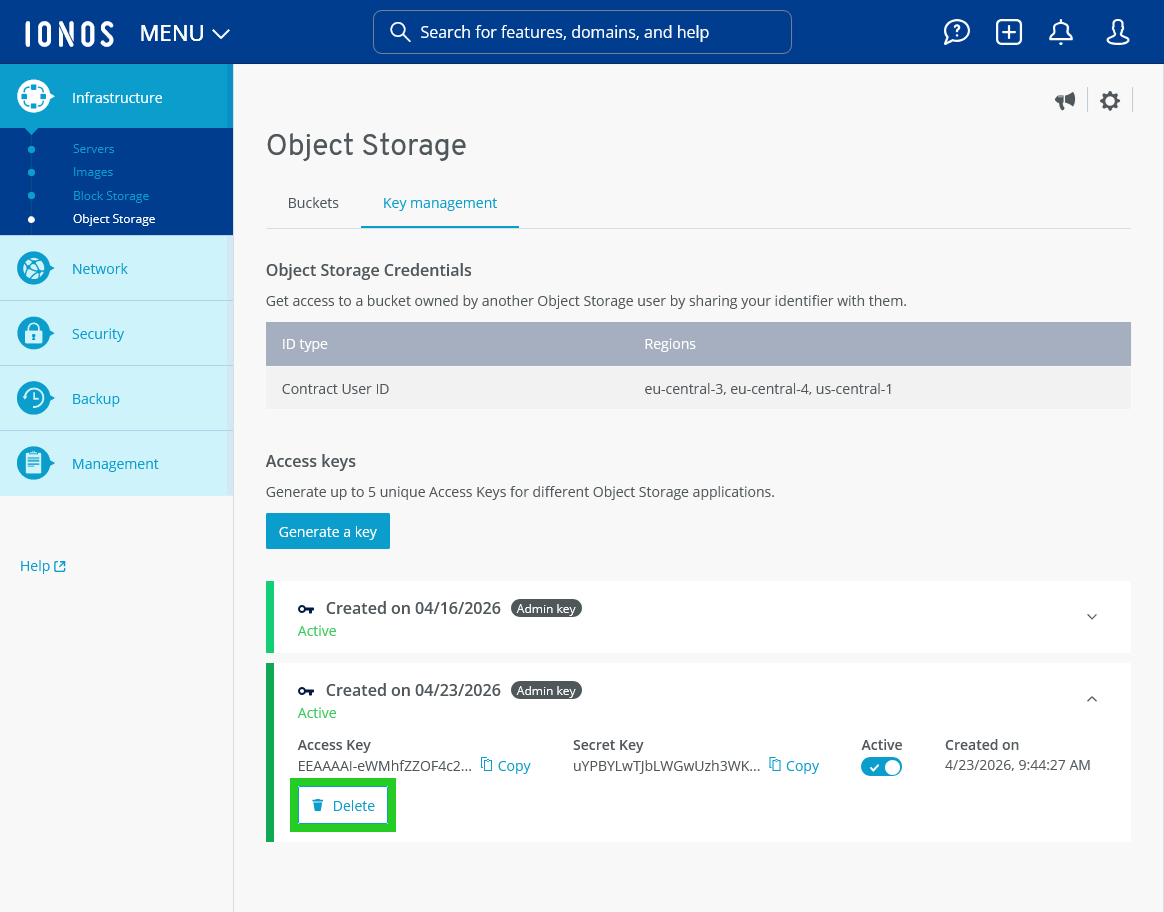Click the plus add icon in header
The height and width of the screenshot is (912, 1164).
click(1009, 32)
